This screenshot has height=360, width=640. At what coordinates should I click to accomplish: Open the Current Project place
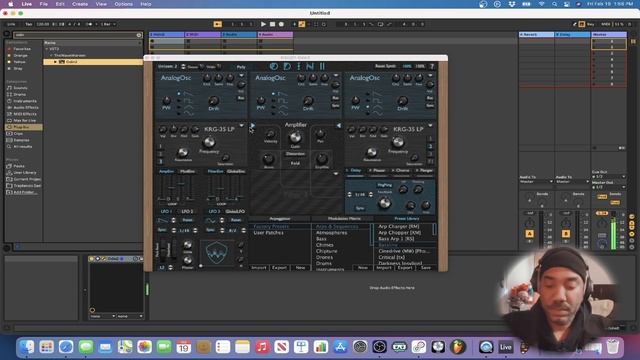point(27,179)
